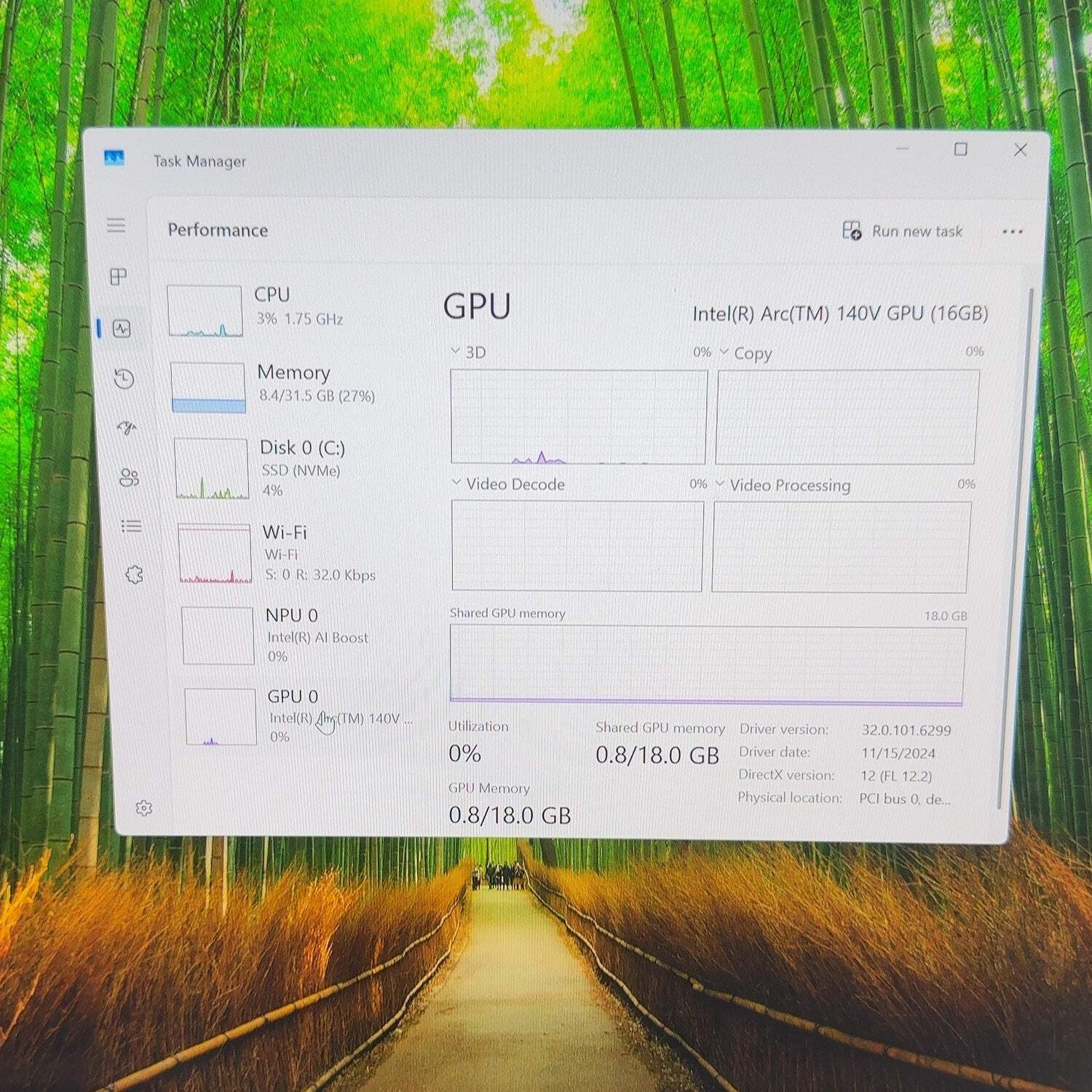Click the NPU 0 mini graph thumbnail
Screen dimensions: 1092x1092
[218, 636]
